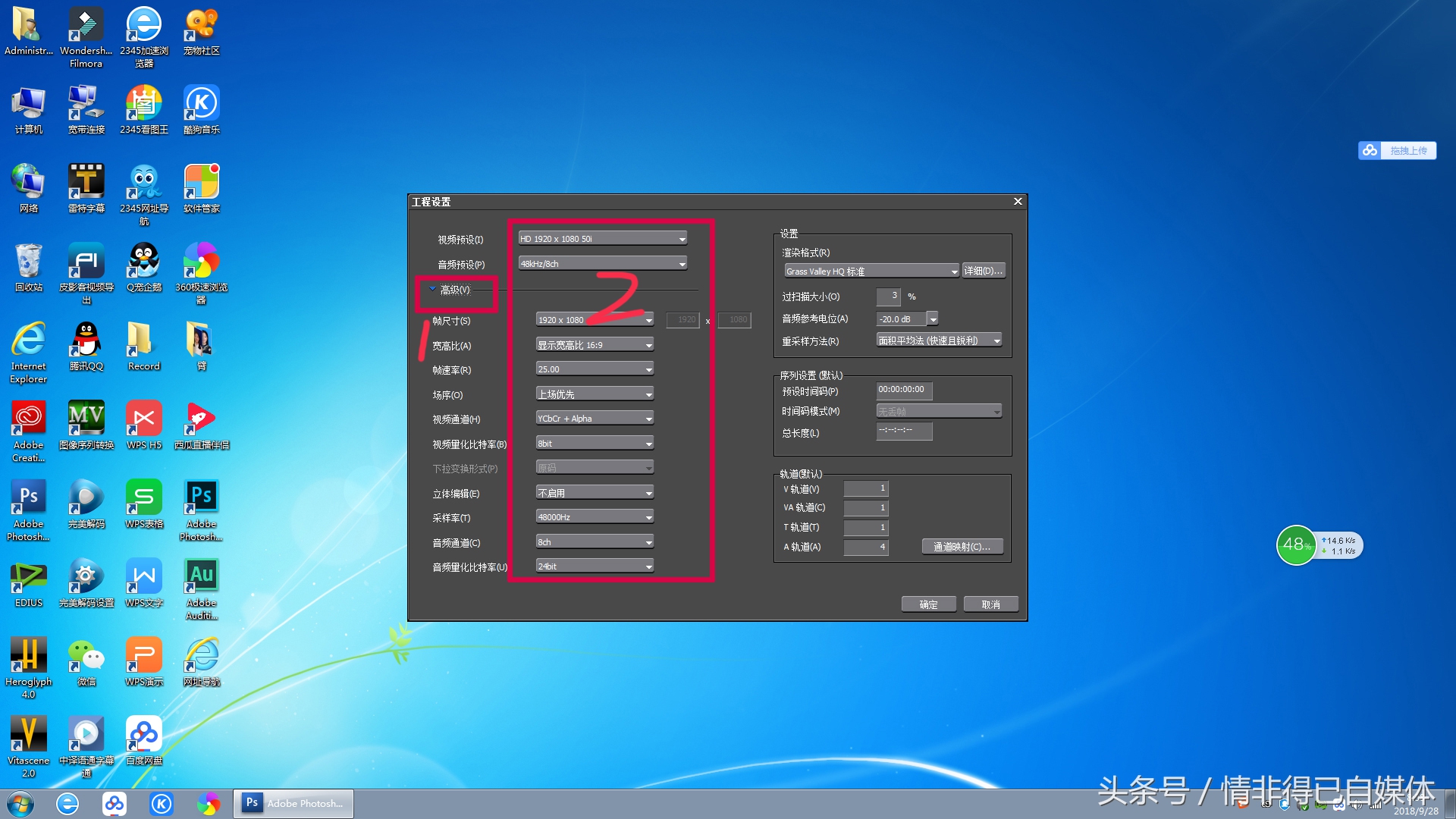Launch Wondershare Filmora

[86, 25]
